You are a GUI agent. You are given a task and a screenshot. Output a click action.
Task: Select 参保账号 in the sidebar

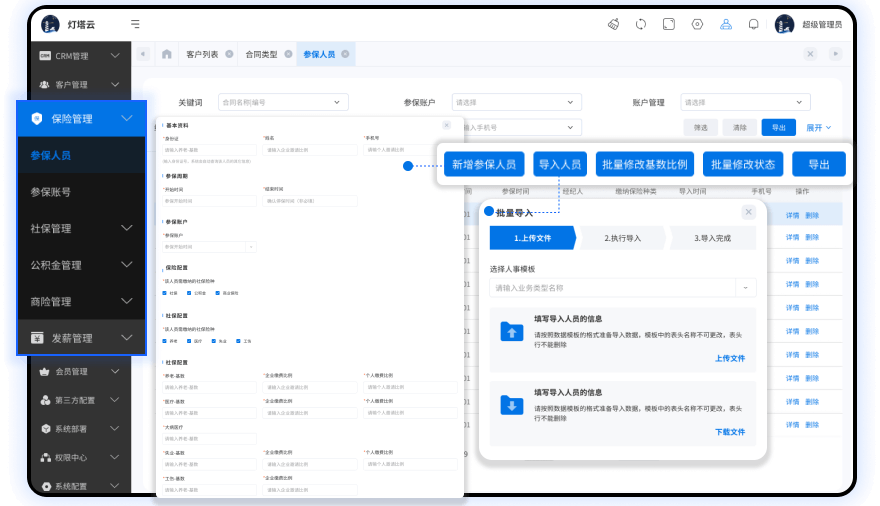tap(50, 192)
